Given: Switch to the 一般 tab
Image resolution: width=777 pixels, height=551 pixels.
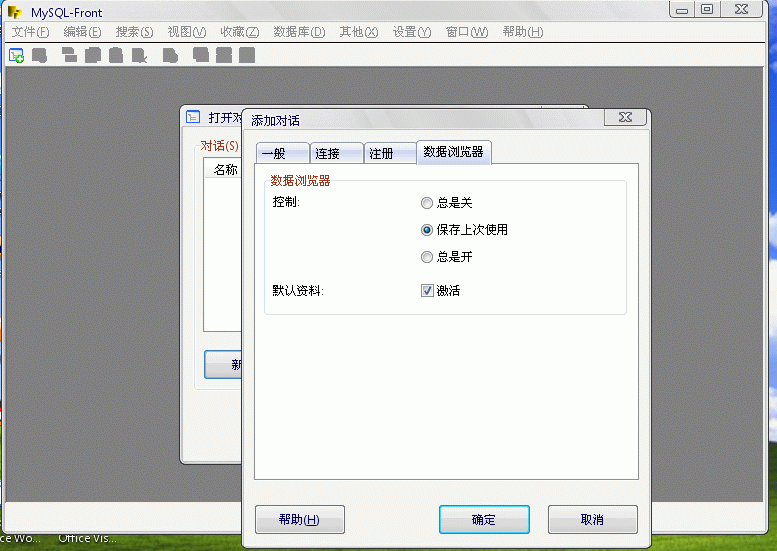Looking at the screenshot, I should pyautogui.click(x=283, y=153).
